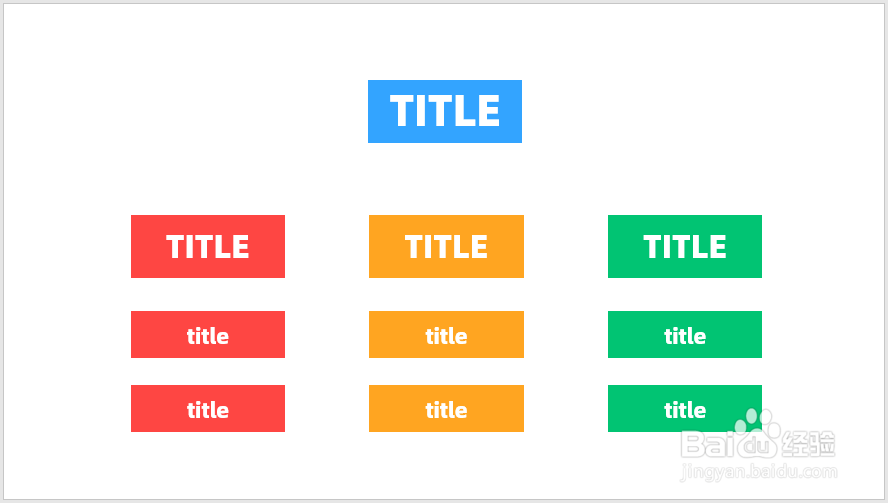Click the TITLE text inside green box

pyautogui.click(x=685, y=247)
